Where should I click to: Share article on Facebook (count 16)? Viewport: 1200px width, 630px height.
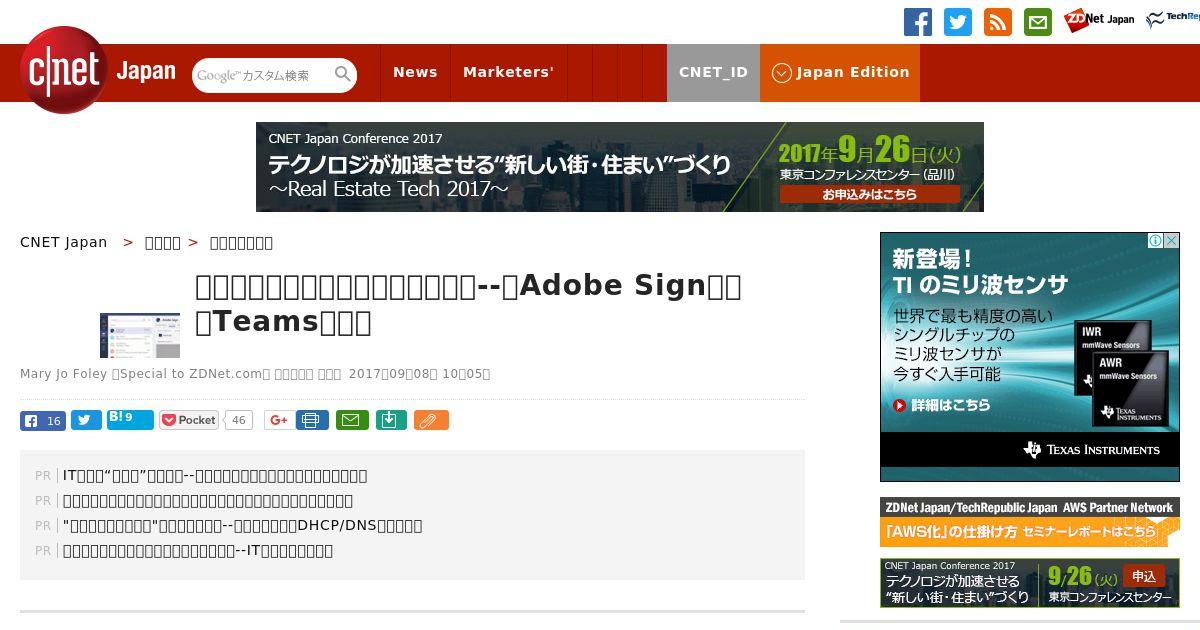[x=43, y=420]
